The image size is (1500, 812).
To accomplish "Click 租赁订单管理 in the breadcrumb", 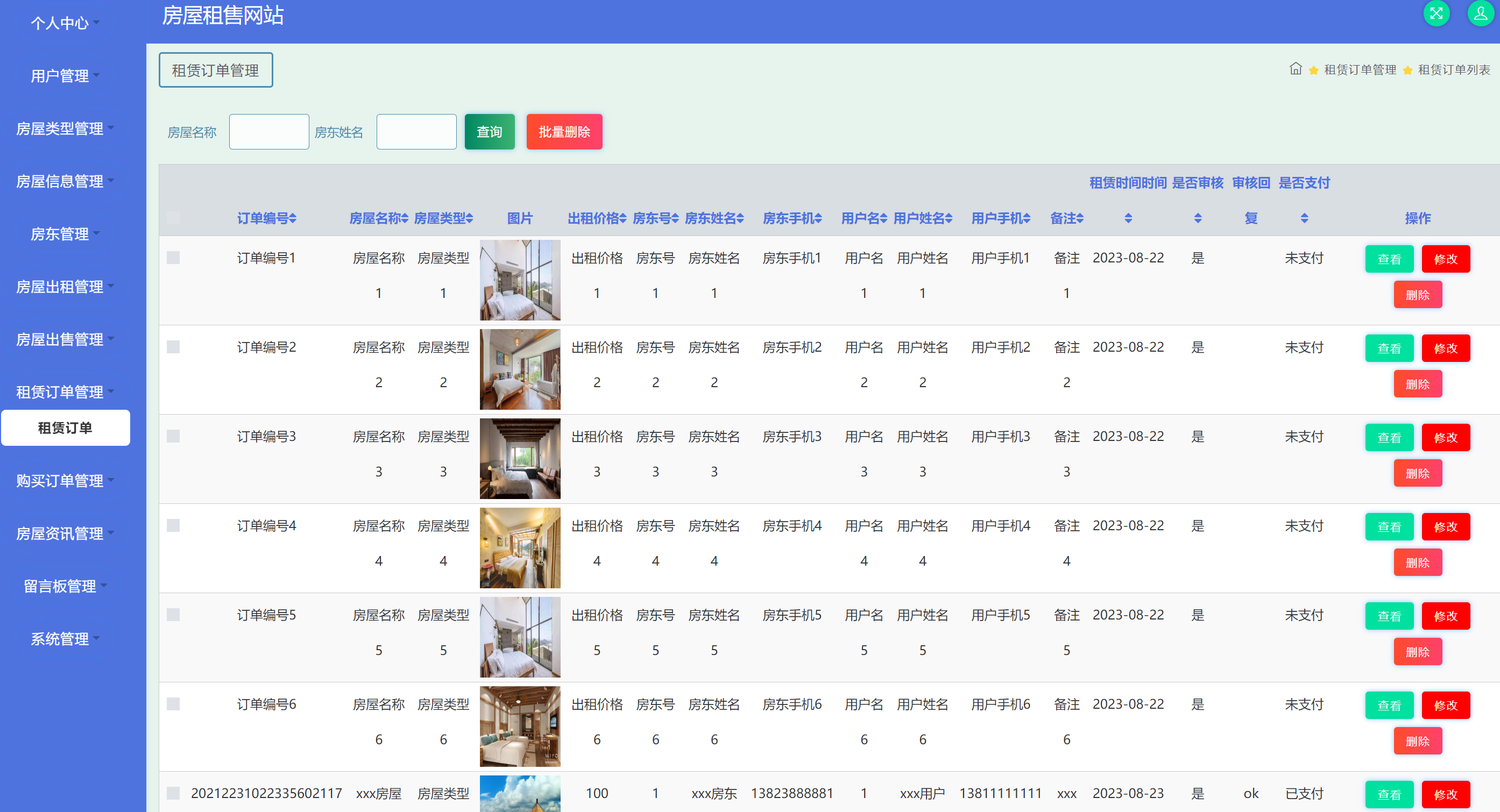I will [1360, 70].
